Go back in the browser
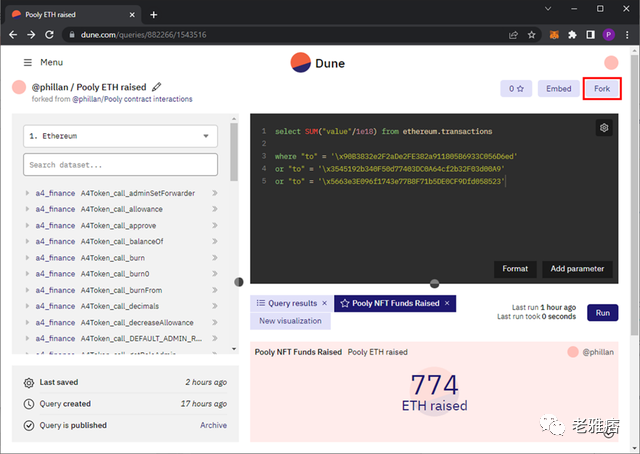This screenshot has height=454, width=640. coord(13,35)
